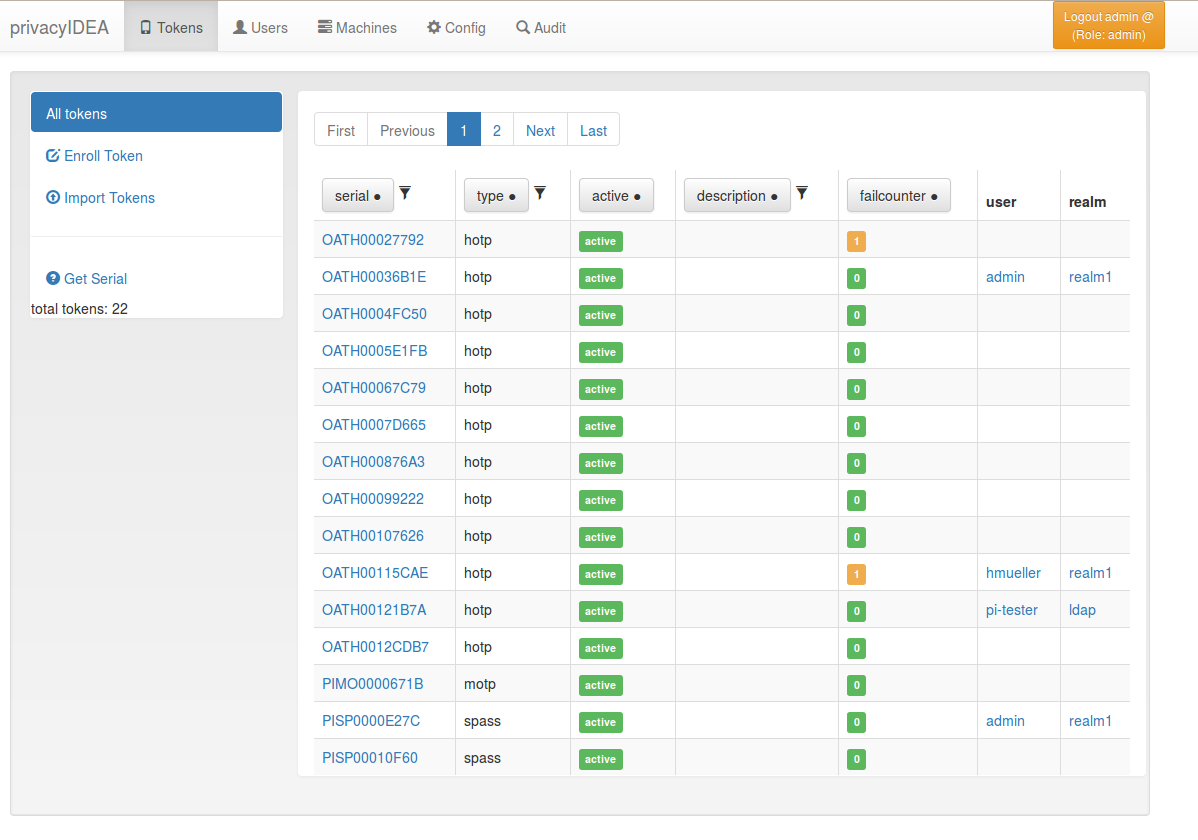Click the Get Serial question mark icon
The width and height of the screenshot is (1198, 840).
click(x=53, y=279)
